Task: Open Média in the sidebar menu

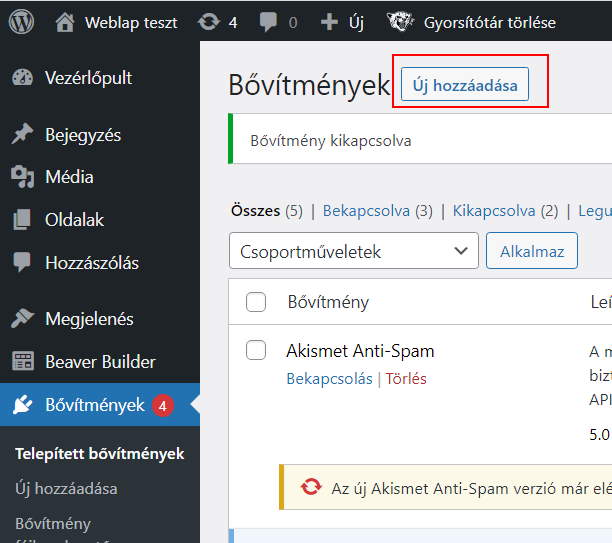Action: [x=69, y=177]
